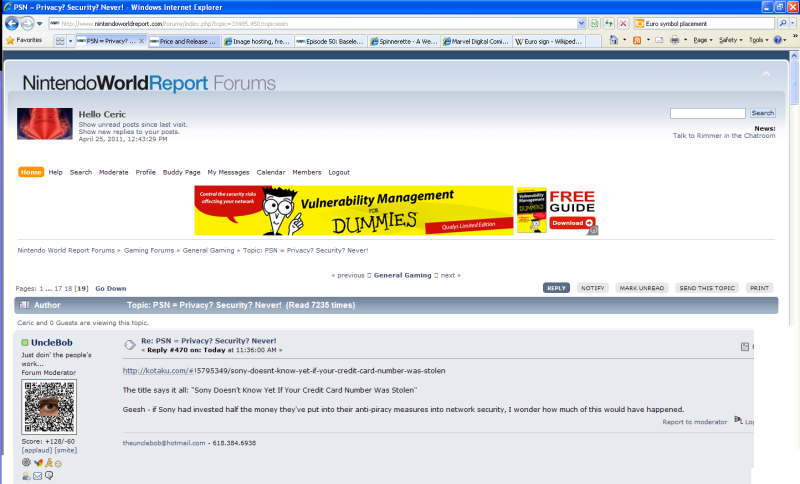Click the Help question-mark icon
The image size is (800, 484).
pos(778,40)
